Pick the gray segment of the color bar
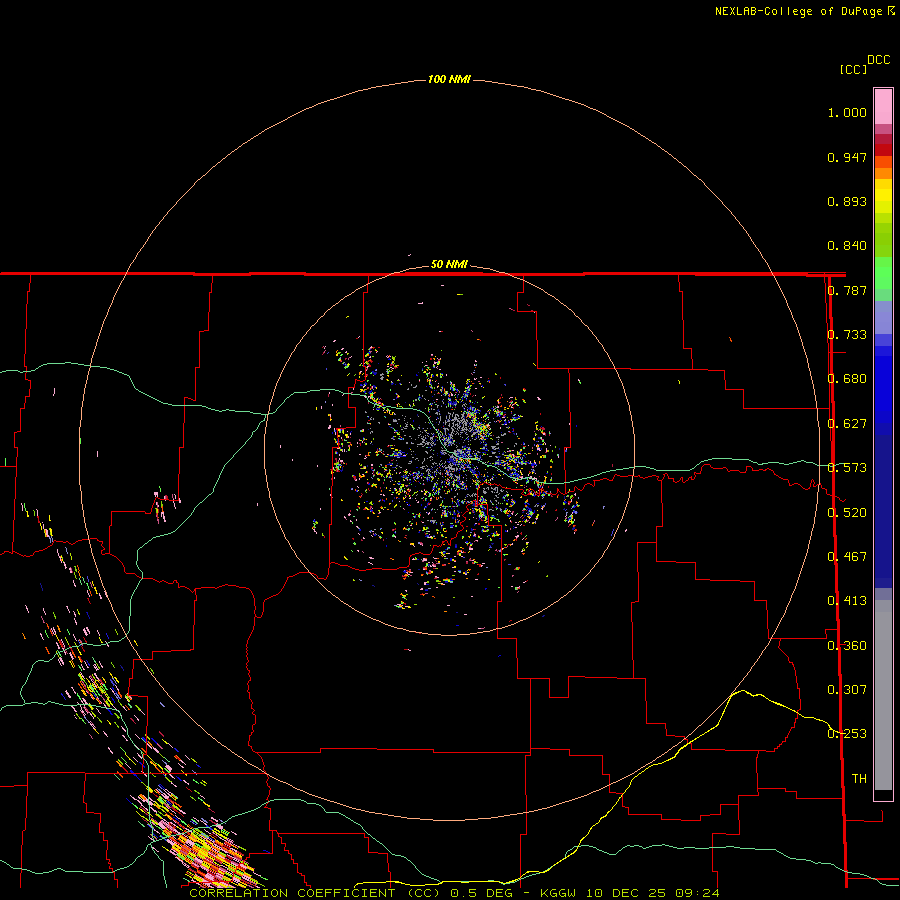The width and height of the screenshot is (900, 900). coord(883,695)
